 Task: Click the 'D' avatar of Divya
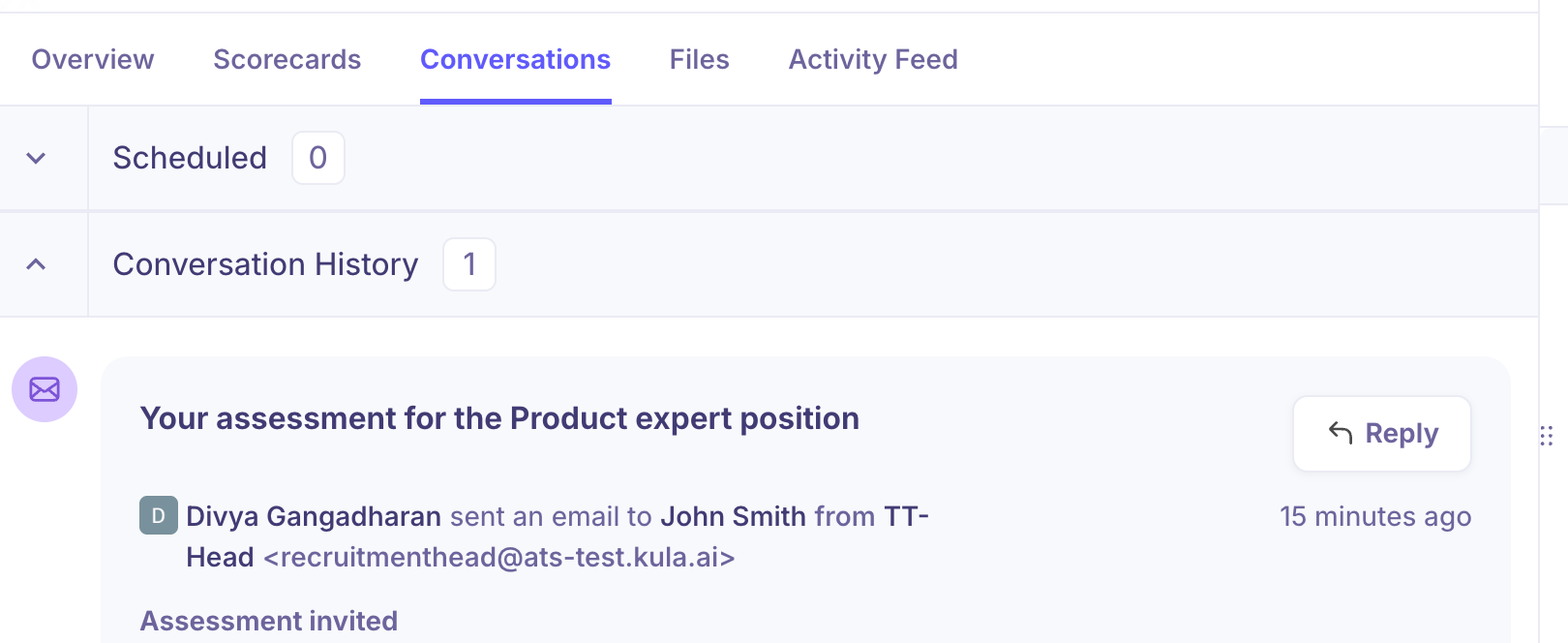click(158, 515)
